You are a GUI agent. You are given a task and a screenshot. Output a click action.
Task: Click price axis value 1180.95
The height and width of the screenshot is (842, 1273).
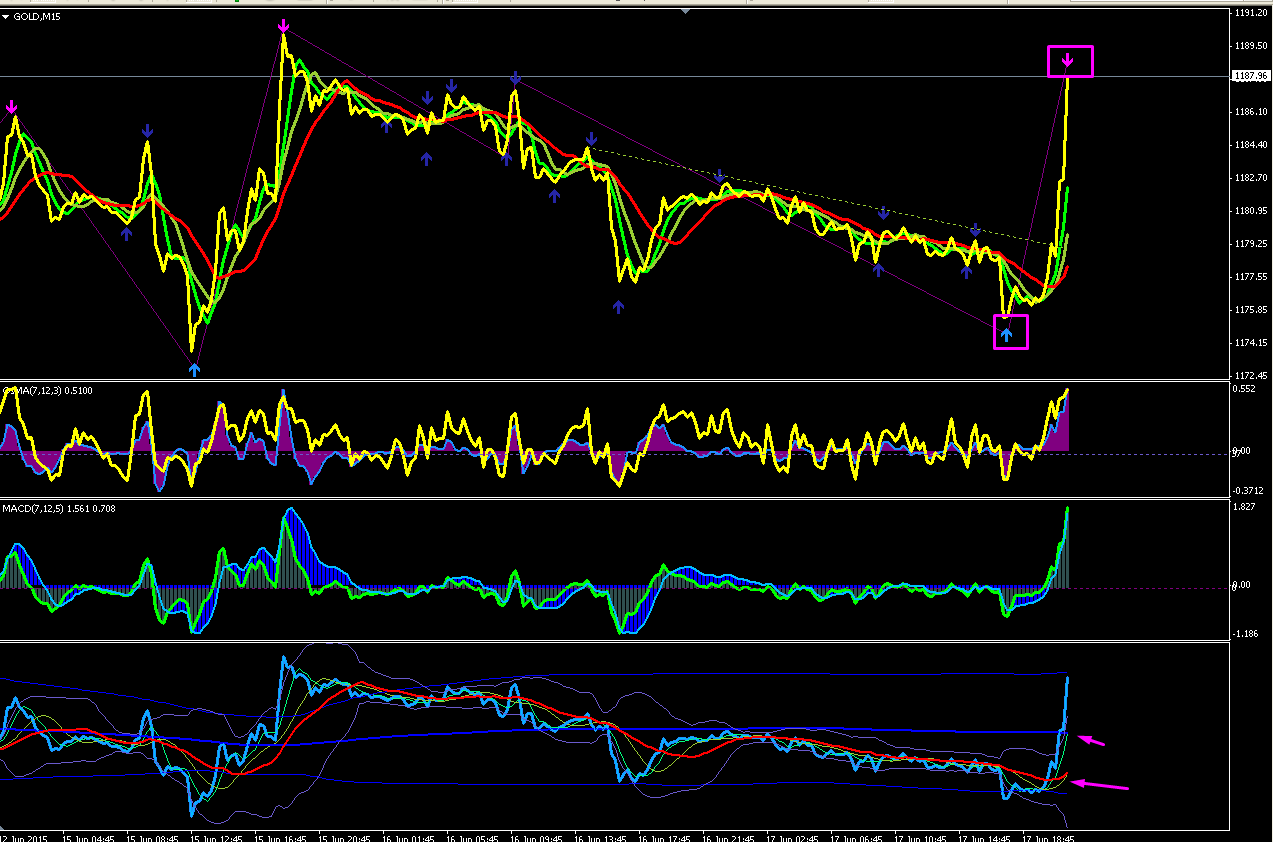[x=1251, y=211]
